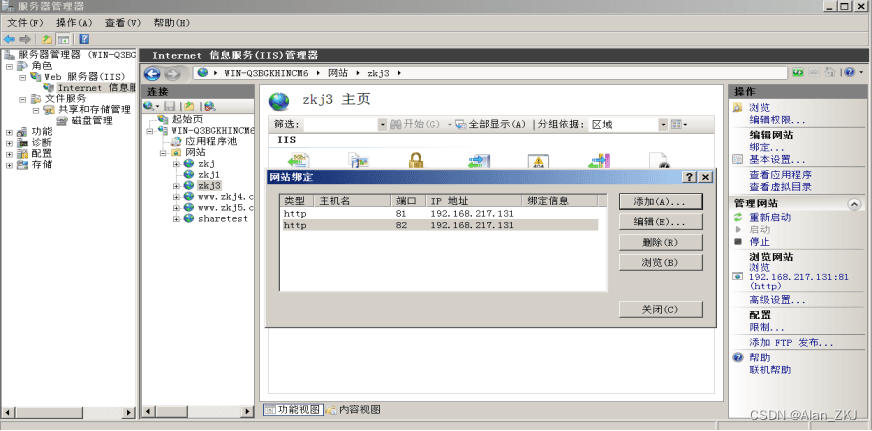Viewport: 872px width, 431px height.
Task: Click the Connections pane horizontal scrollbar right arrow
Action: (x=249, y=412)
